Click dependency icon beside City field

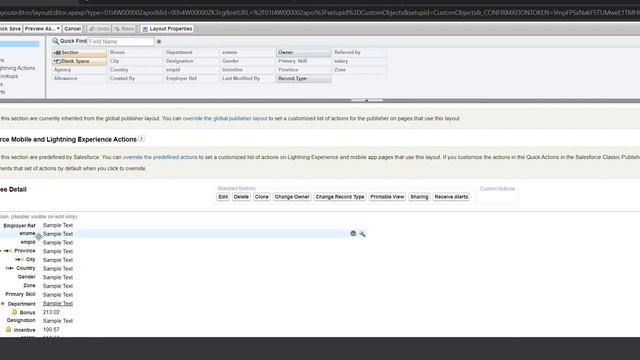(x=19, y=260)
